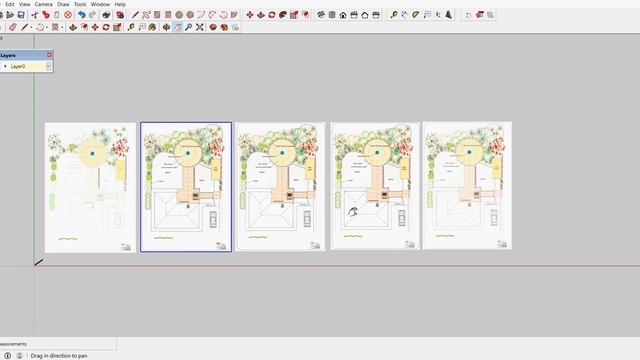Select the Zoom magnifier tool
640x360 pixels.
point(189,27)
